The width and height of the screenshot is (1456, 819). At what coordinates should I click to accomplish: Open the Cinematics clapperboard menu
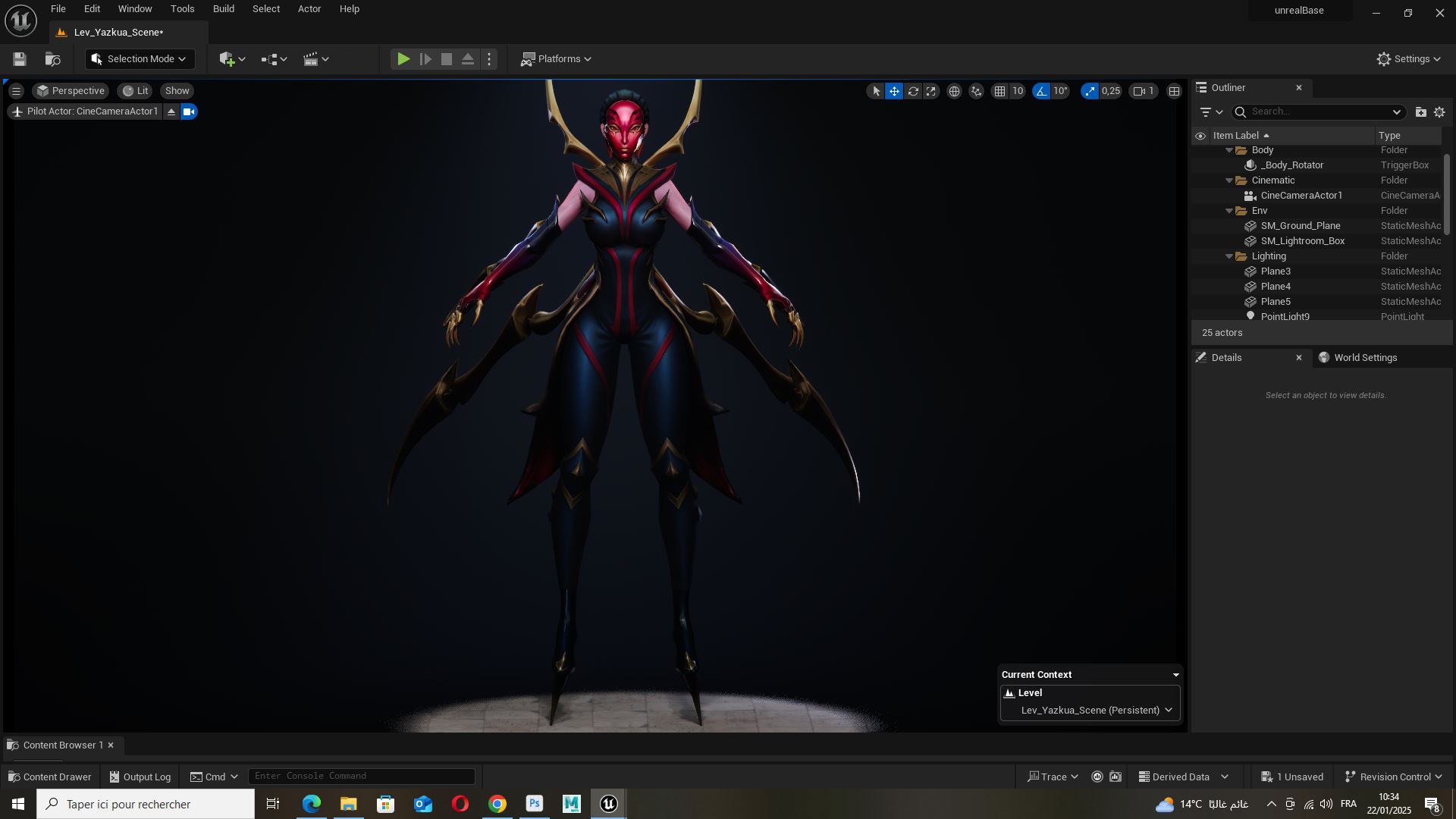tap(315, 59)
